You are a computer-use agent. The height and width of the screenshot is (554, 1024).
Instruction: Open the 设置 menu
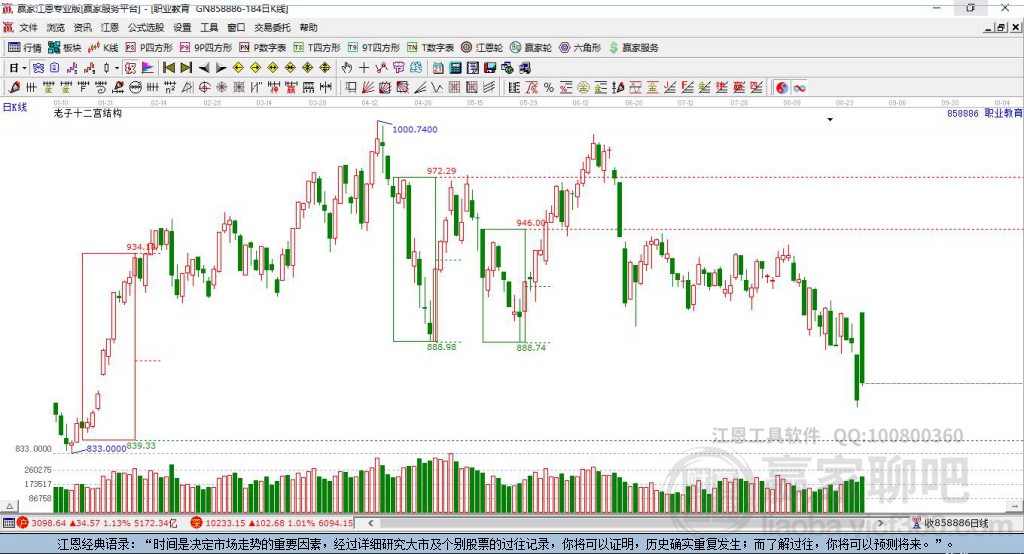[182, 27]
